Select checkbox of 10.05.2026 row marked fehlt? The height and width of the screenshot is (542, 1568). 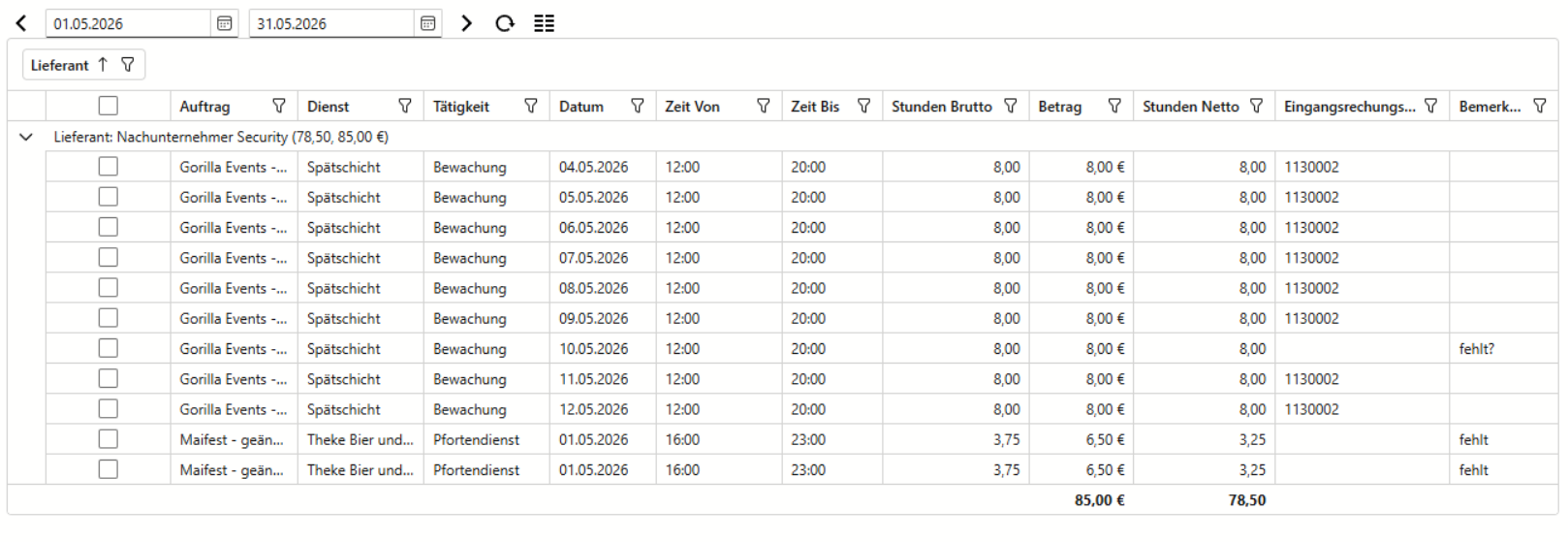(x=109, y=348)
